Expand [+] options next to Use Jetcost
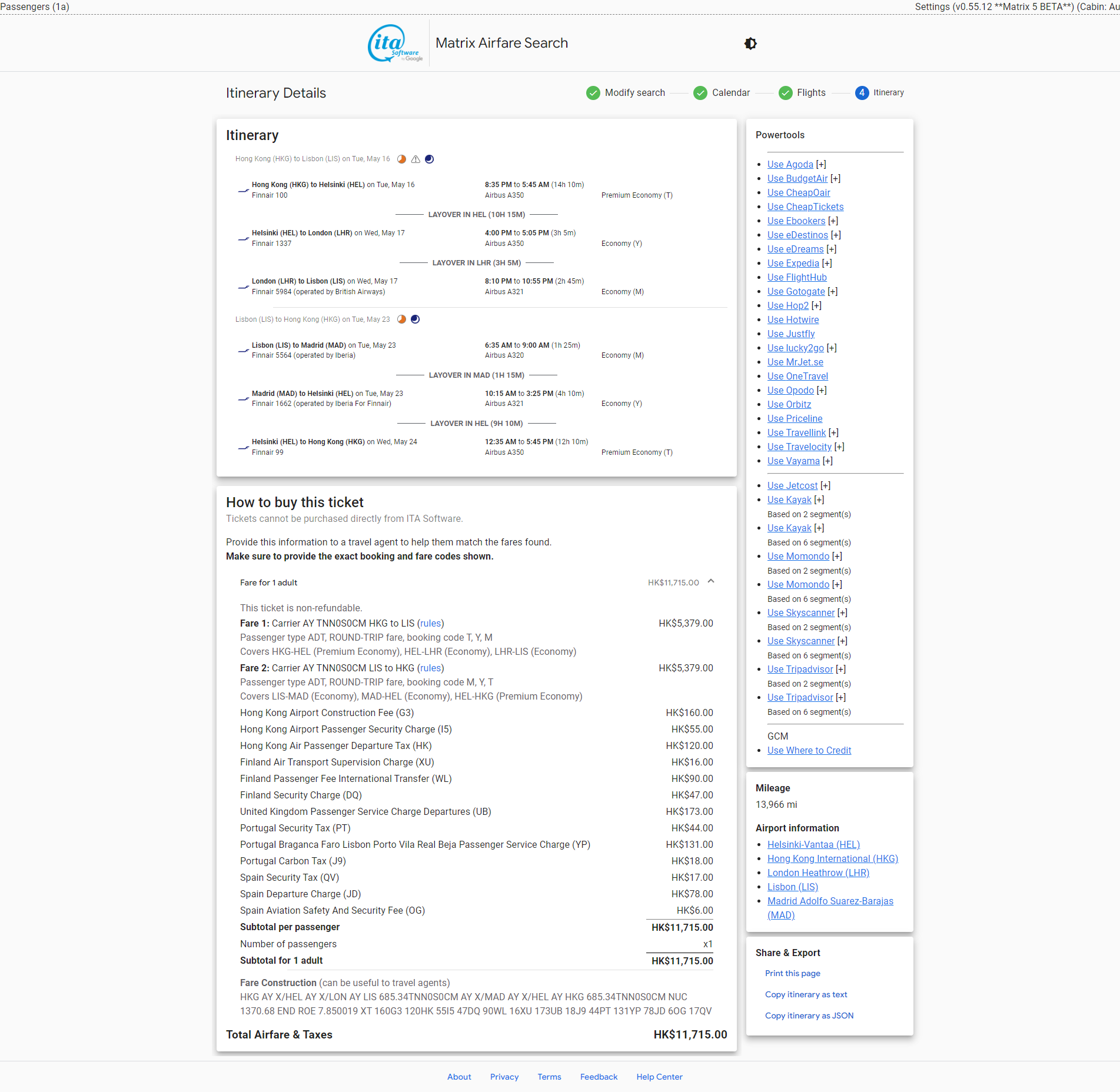This screenshot has height=1092, width=1120. (826, 486)
